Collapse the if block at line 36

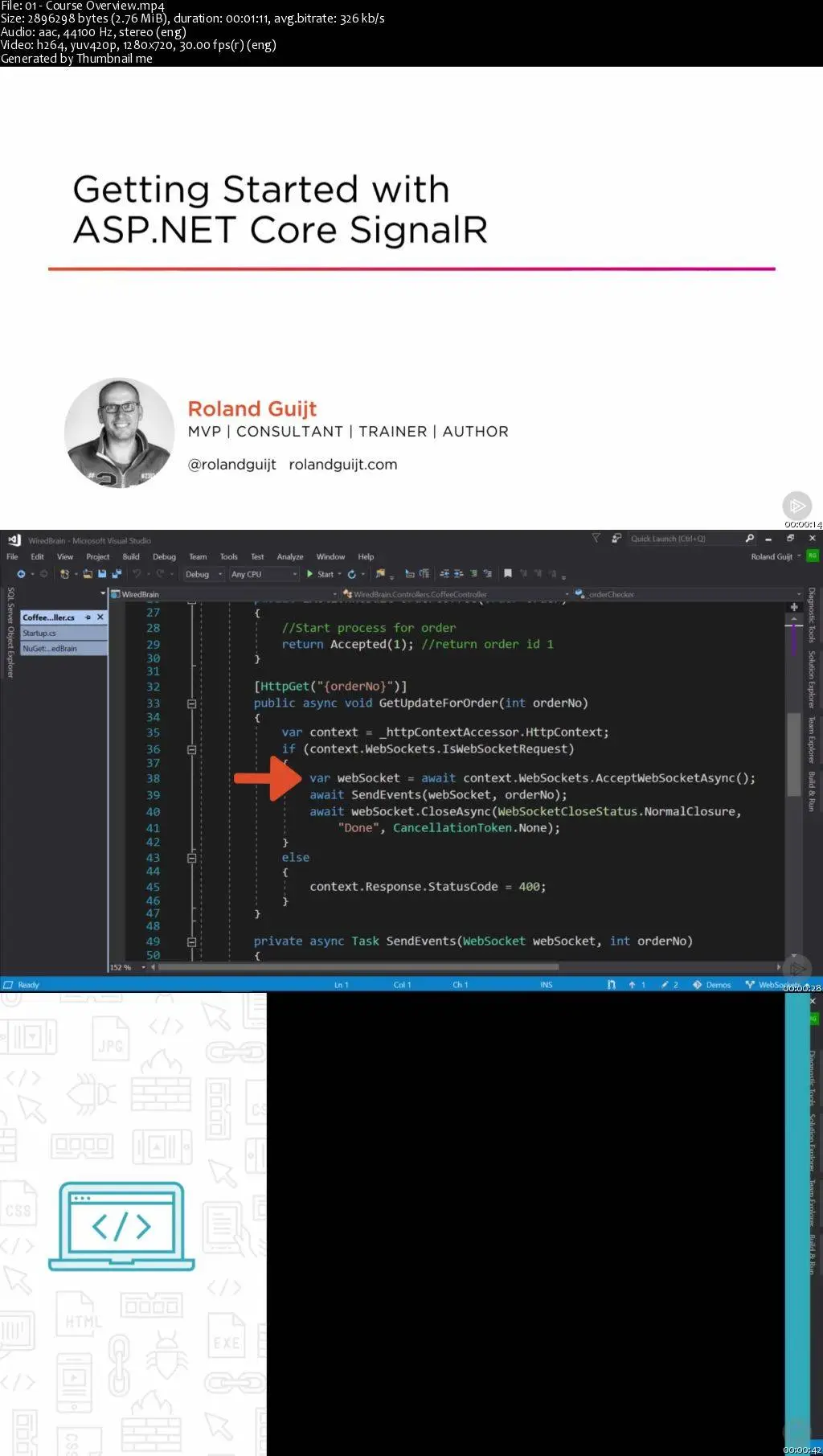pyautogui.click(x=191, y=749)
